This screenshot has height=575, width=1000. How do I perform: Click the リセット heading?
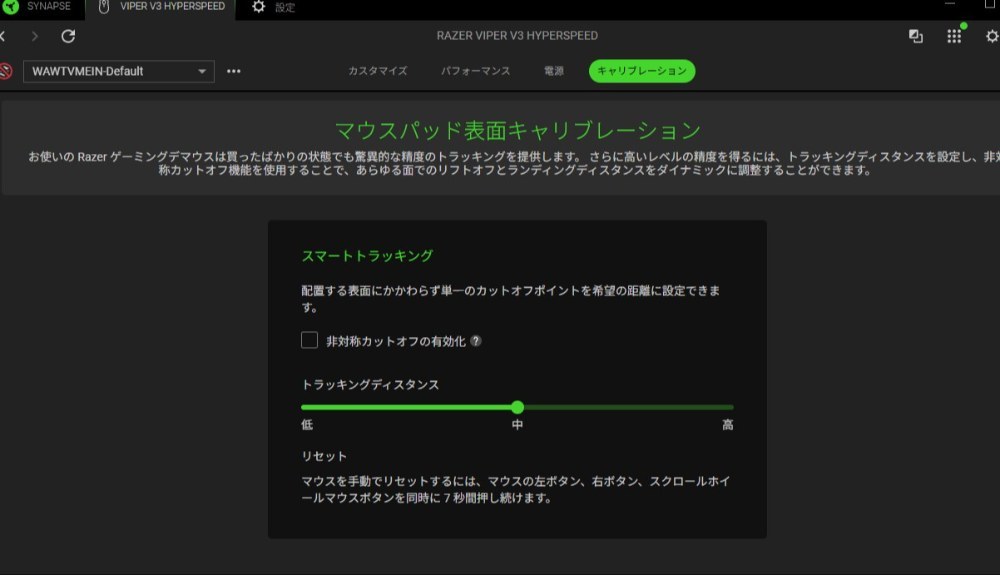(x=324, y=456)
